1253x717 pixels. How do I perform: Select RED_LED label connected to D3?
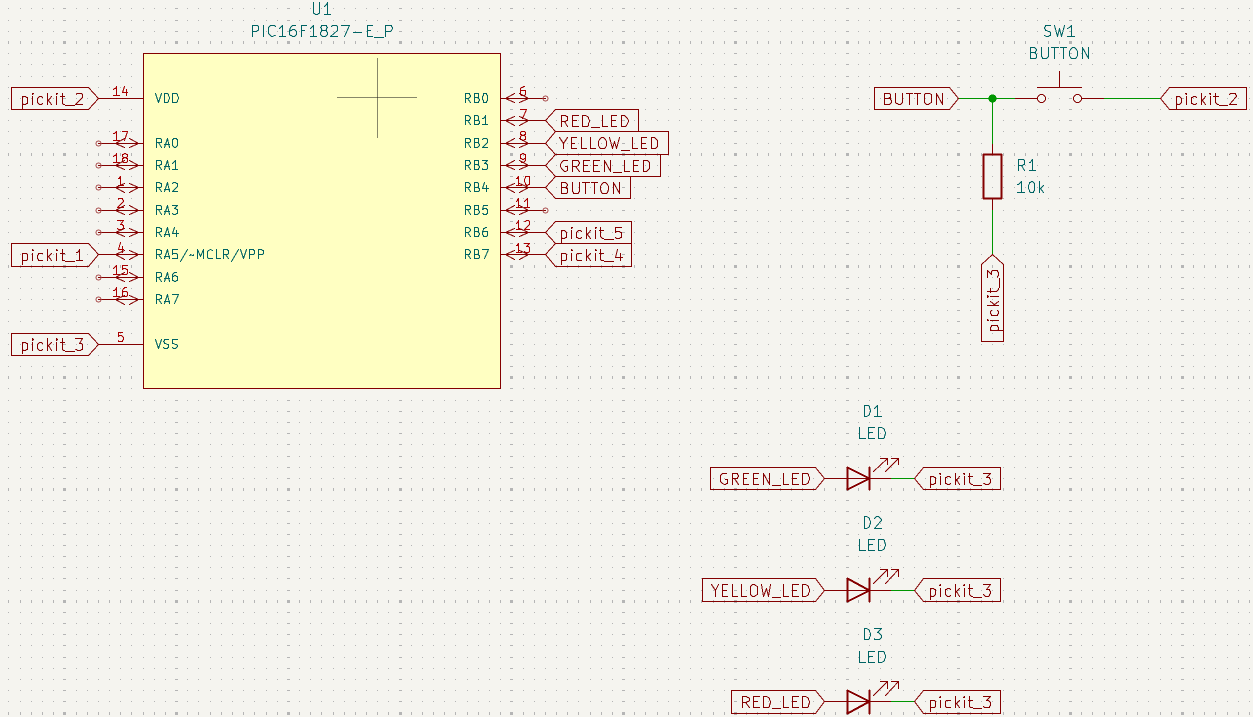[777, 702]
